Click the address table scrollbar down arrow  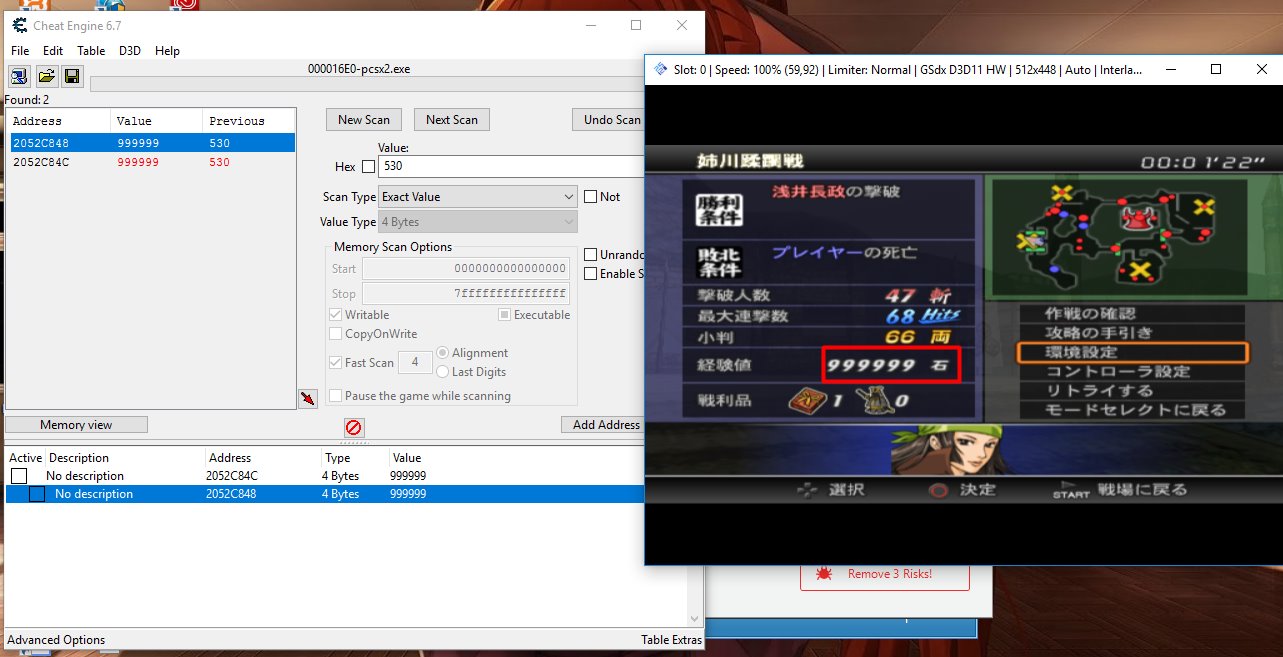pyautogui.click(x=696, y=620)
